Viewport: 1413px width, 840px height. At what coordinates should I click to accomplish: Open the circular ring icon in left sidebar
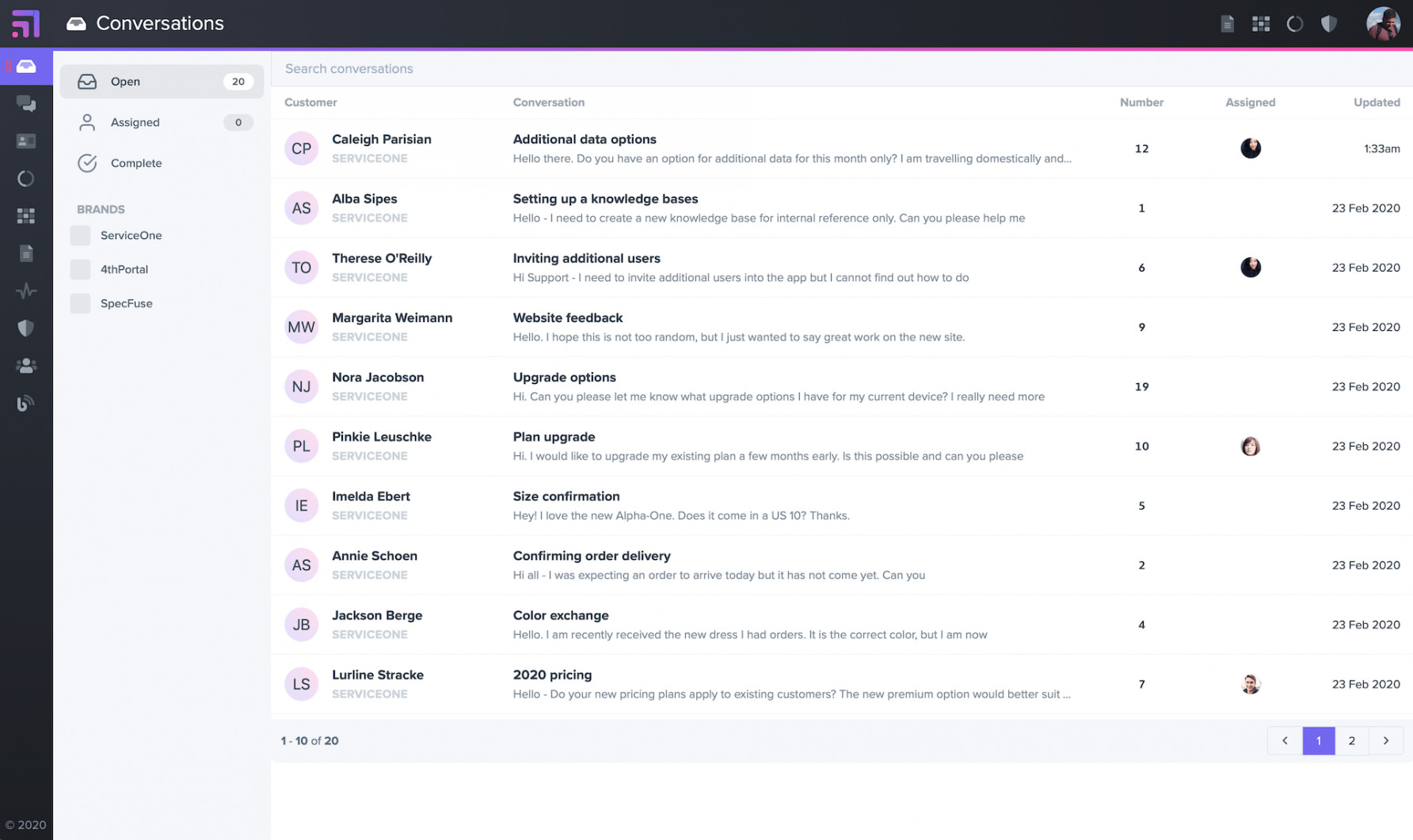[x=26, y=178]
